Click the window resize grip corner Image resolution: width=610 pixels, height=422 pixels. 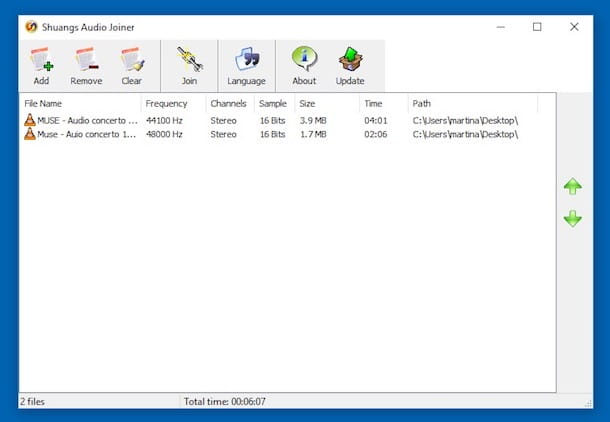click(x=588, y=404)
